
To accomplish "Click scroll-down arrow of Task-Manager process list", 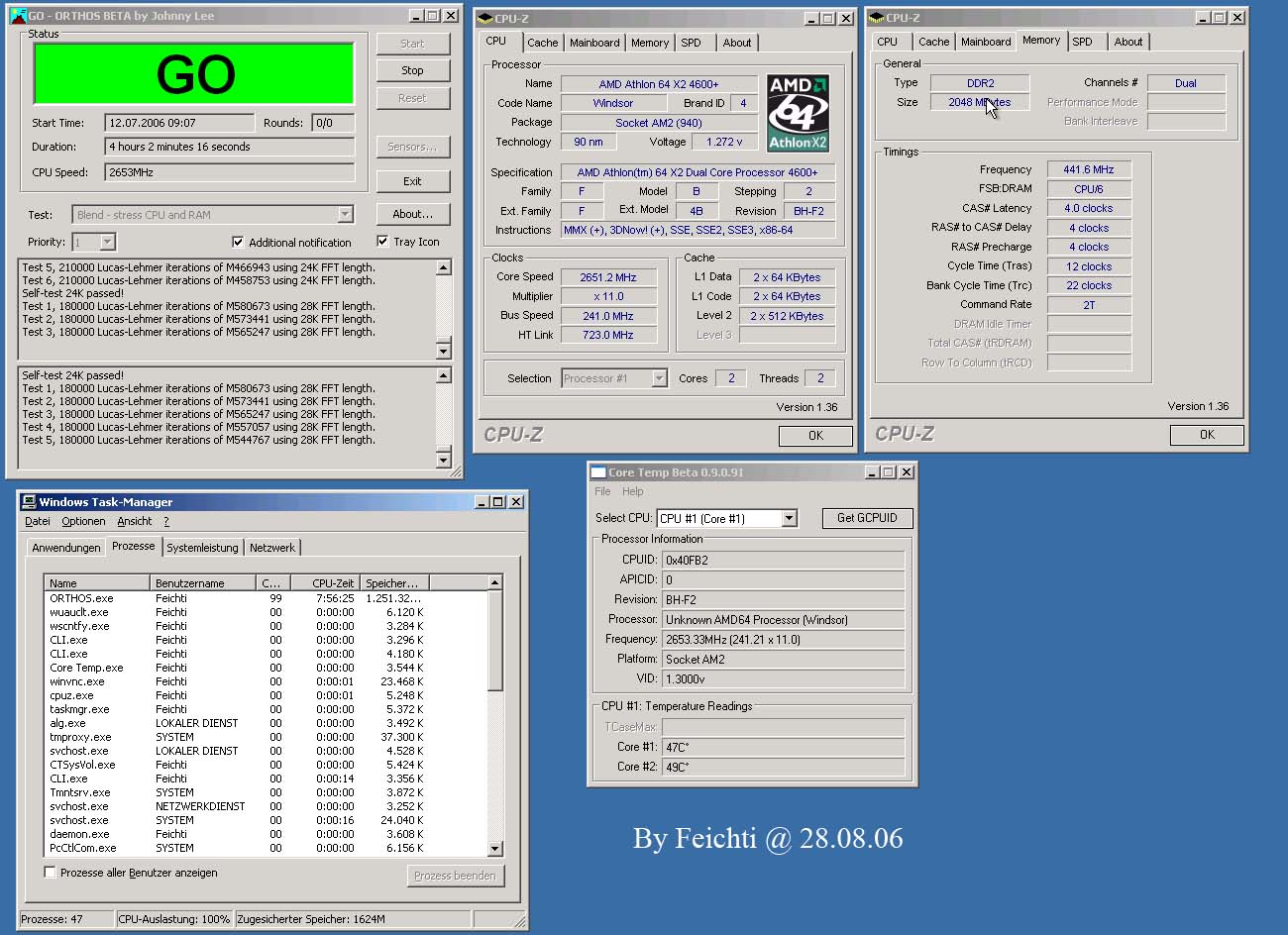I will [x=495, y=849].
